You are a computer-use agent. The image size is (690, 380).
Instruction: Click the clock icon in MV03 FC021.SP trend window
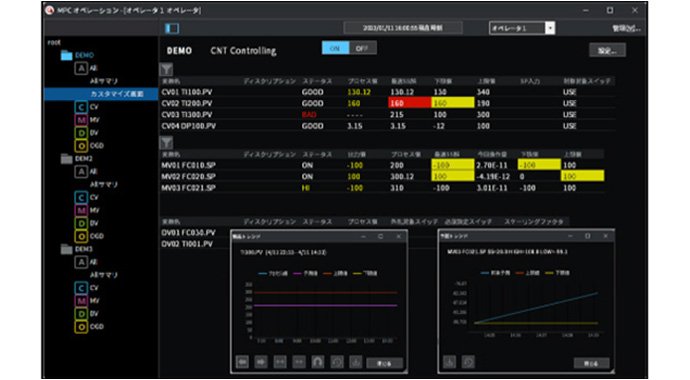point(468,362)
